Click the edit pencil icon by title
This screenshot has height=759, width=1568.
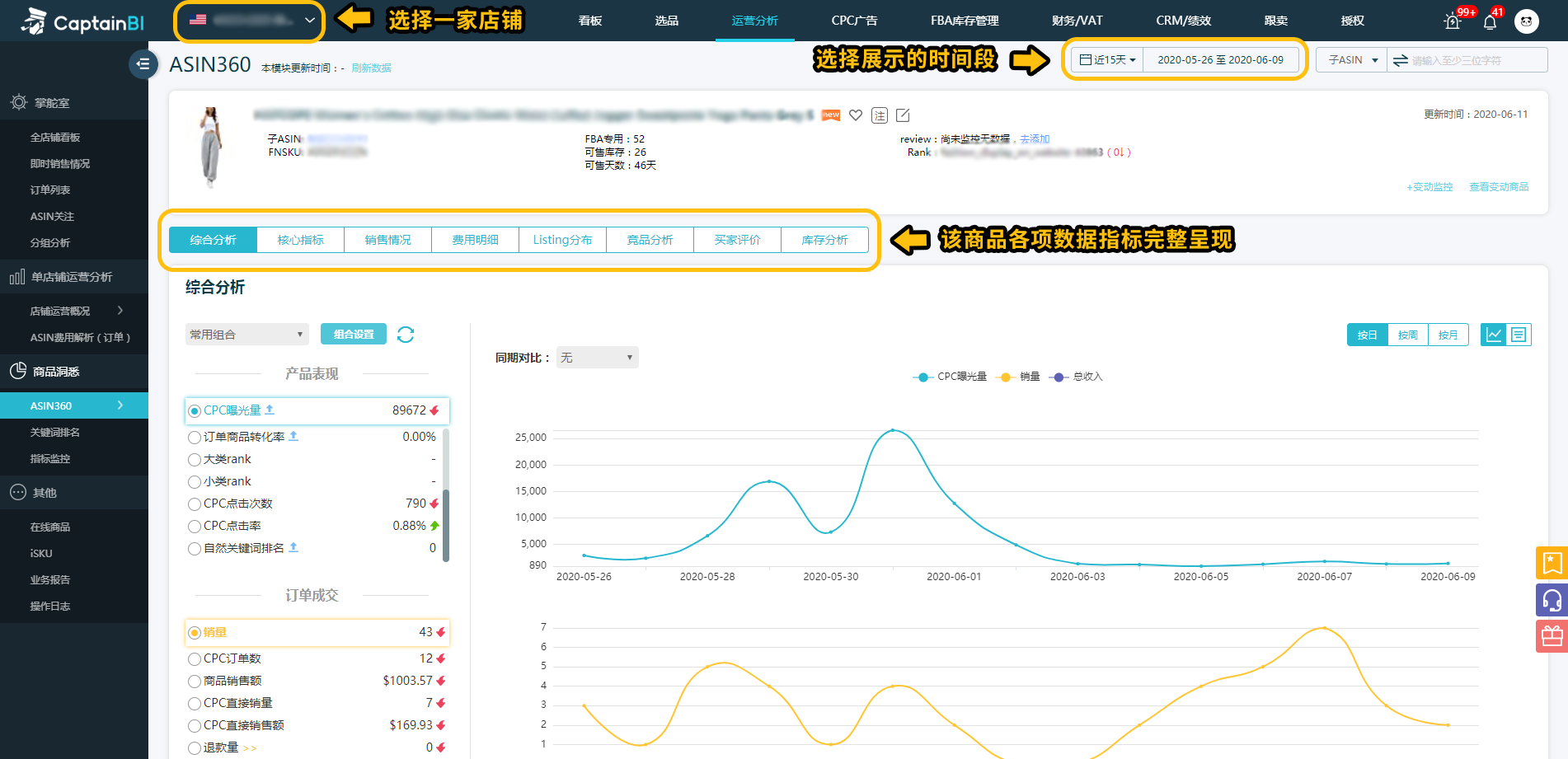(903, 115)
